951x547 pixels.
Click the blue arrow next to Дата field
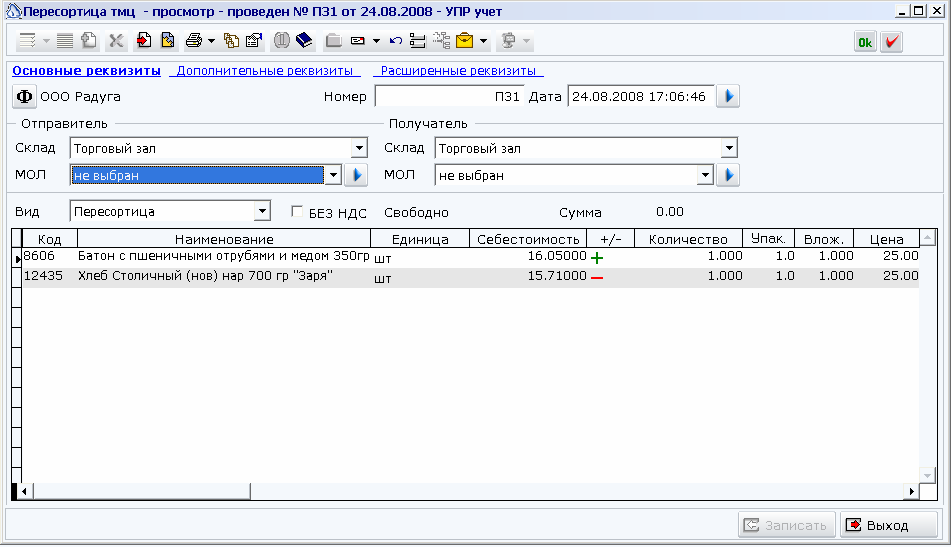(x=728, y=96)
